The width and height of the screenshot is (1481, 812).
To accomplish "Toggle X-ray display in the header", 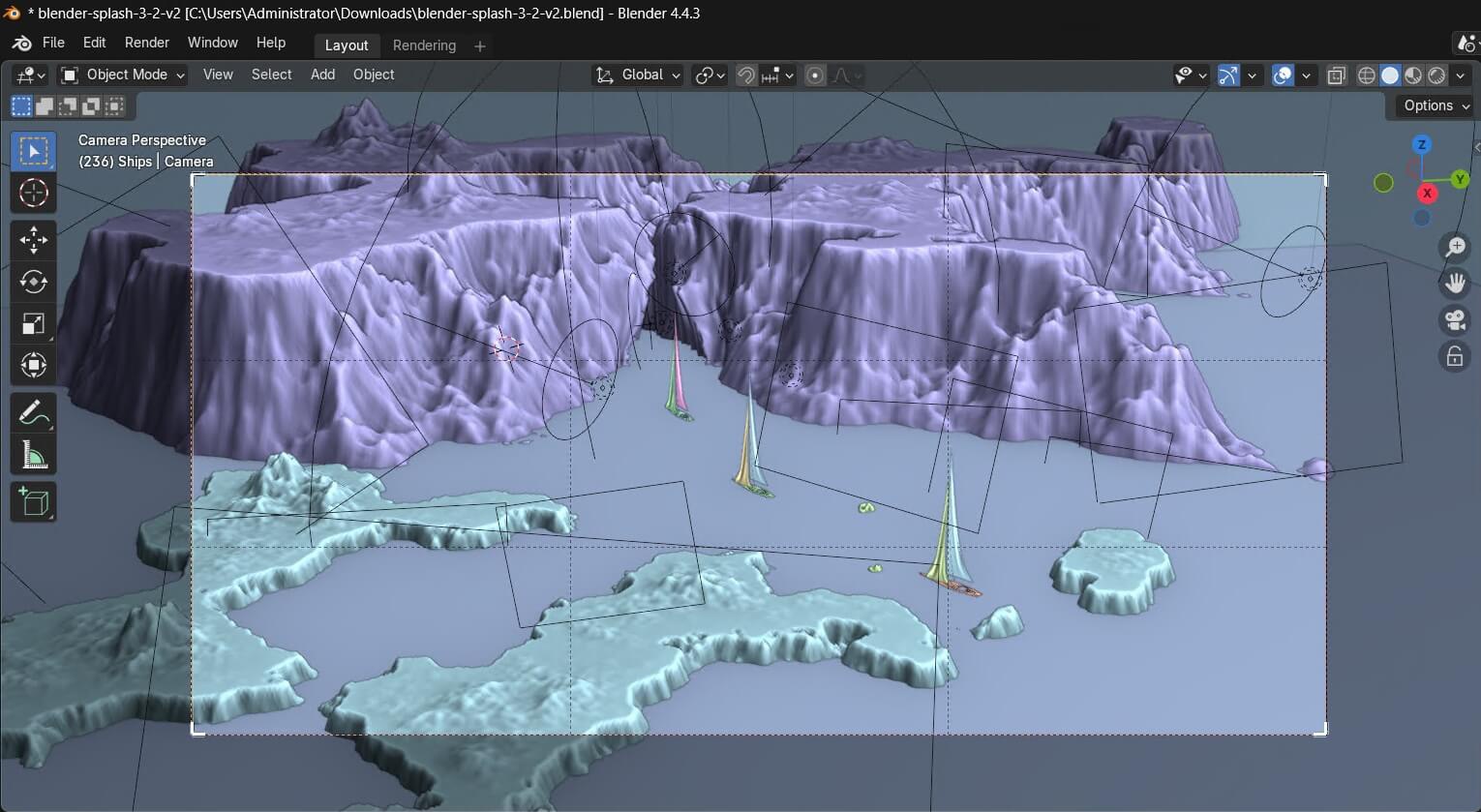I will [1337, 75].
